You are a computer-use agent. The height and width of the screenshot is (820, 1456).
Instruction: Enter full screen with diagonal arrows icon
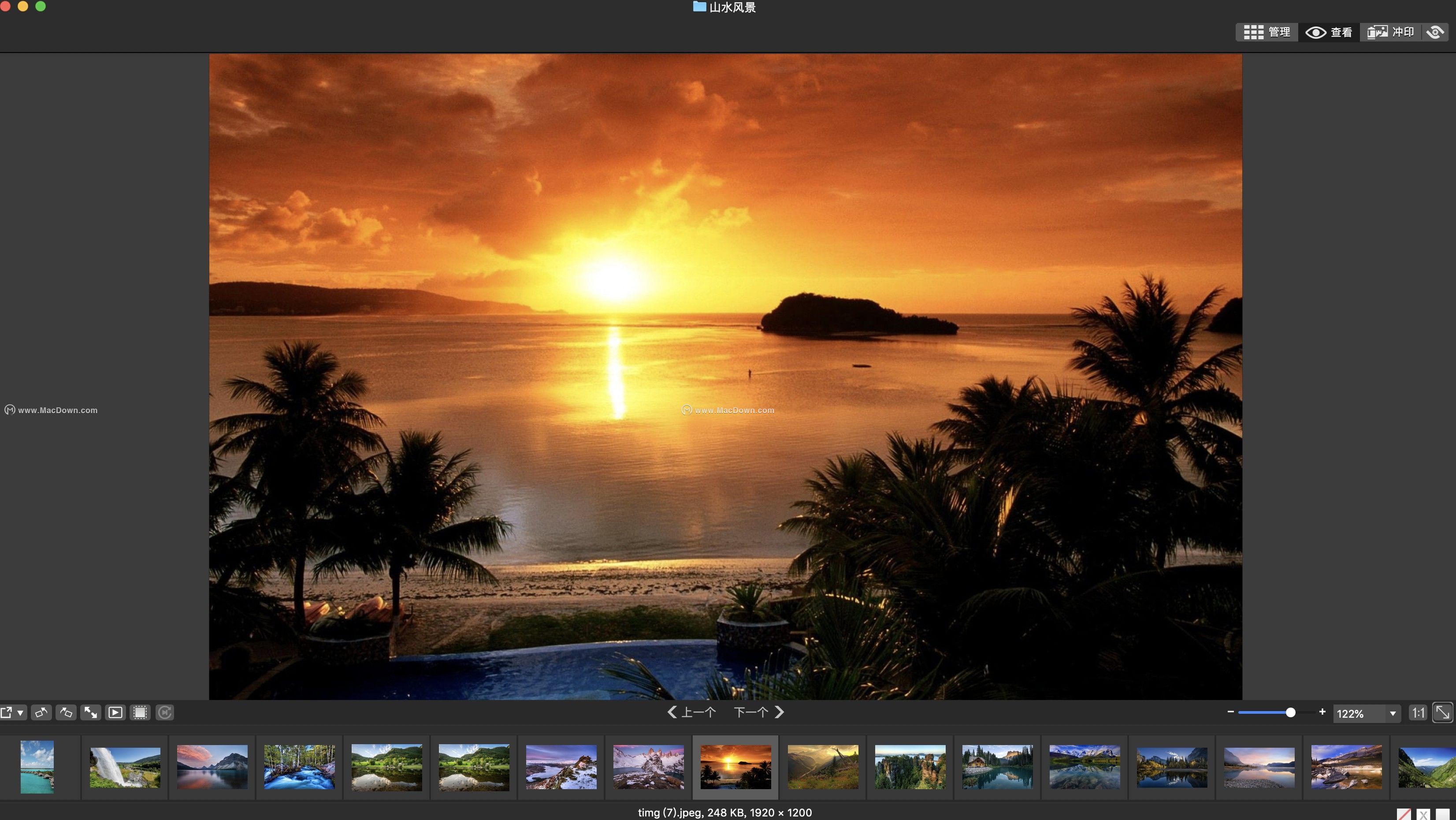90,712
